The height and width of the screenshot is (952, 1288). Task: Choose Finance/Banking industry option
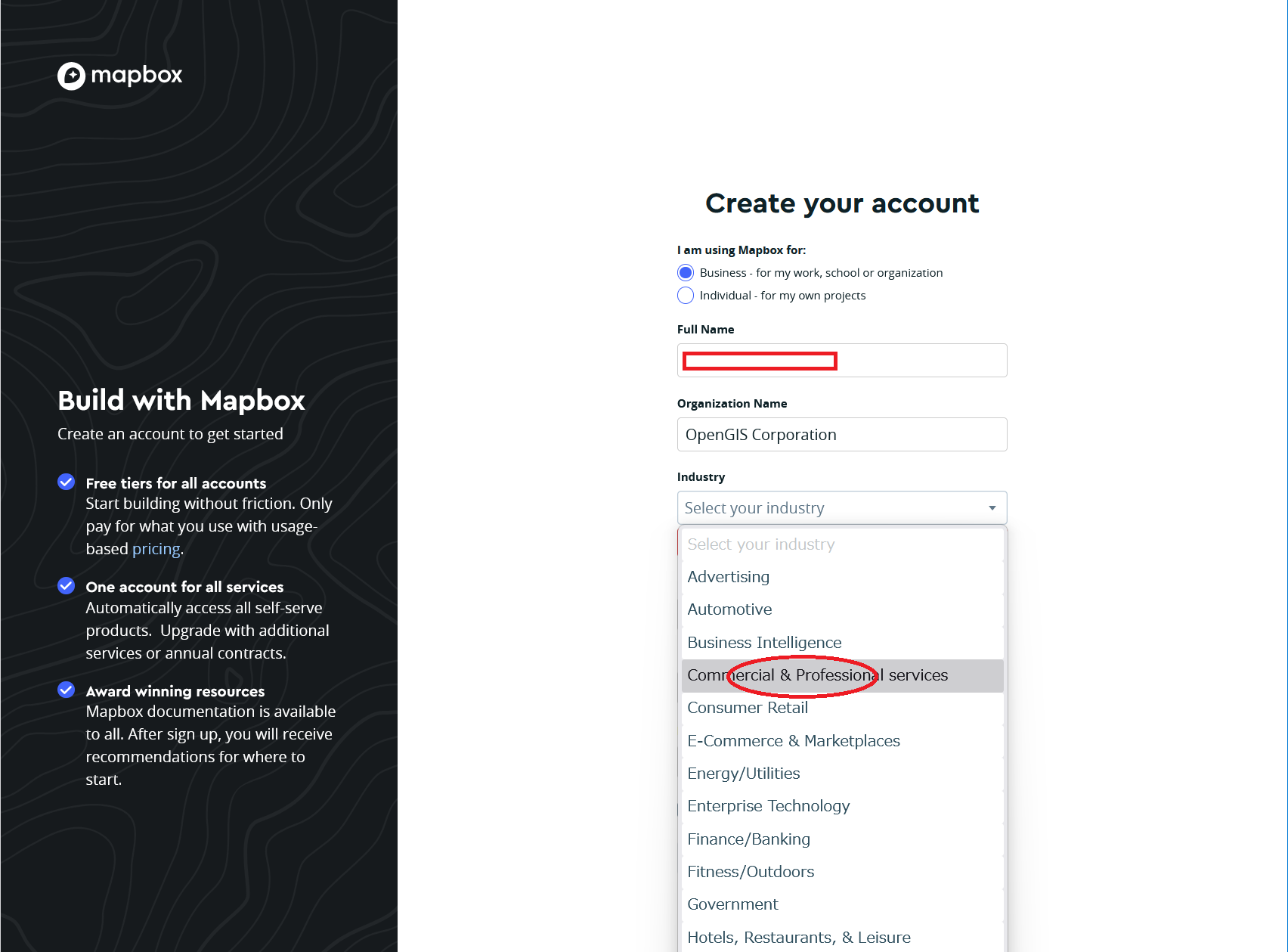(x=748, y=839)
